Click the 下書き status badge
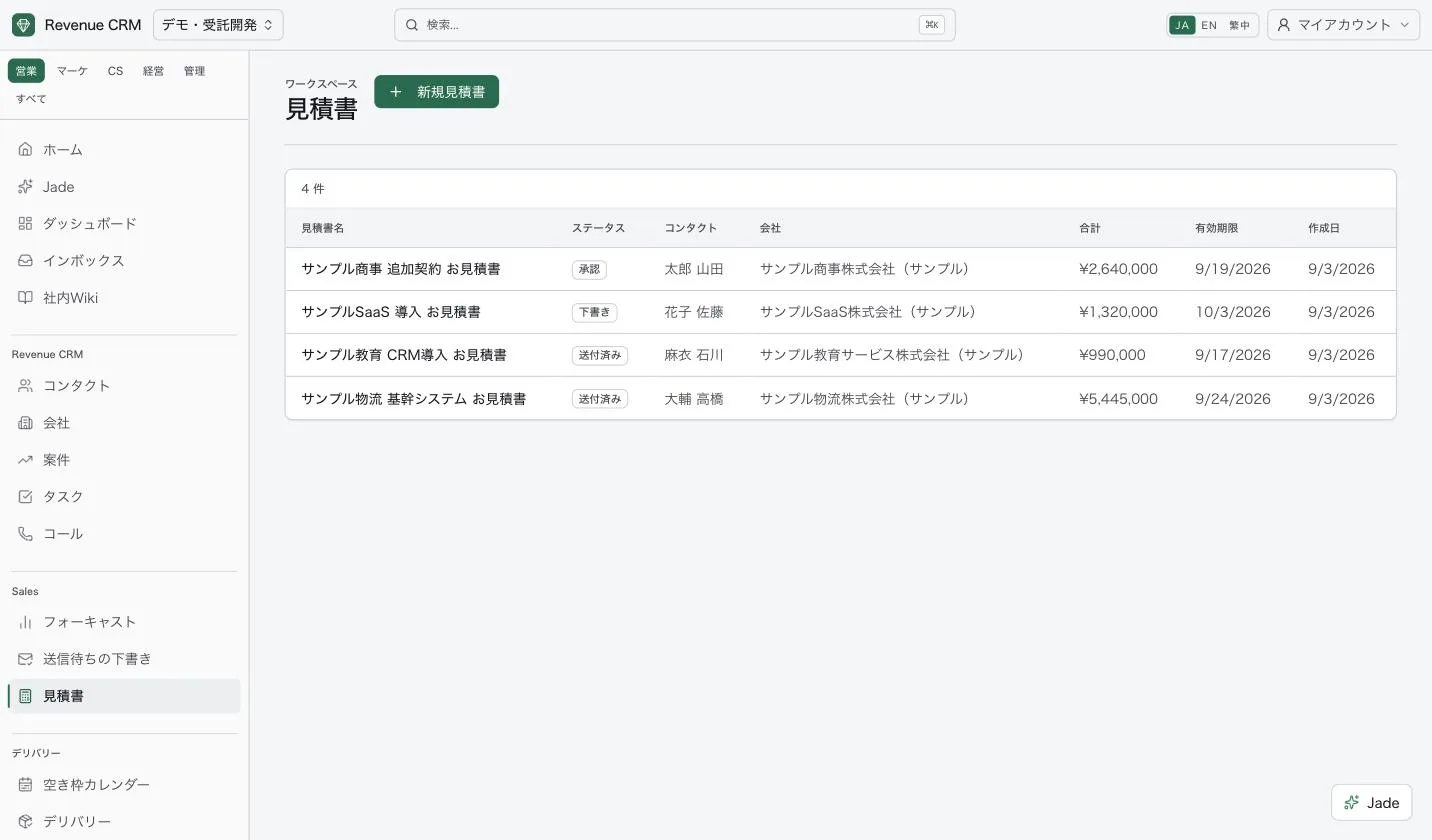The image size is (1432, 840). coord(594,312)
